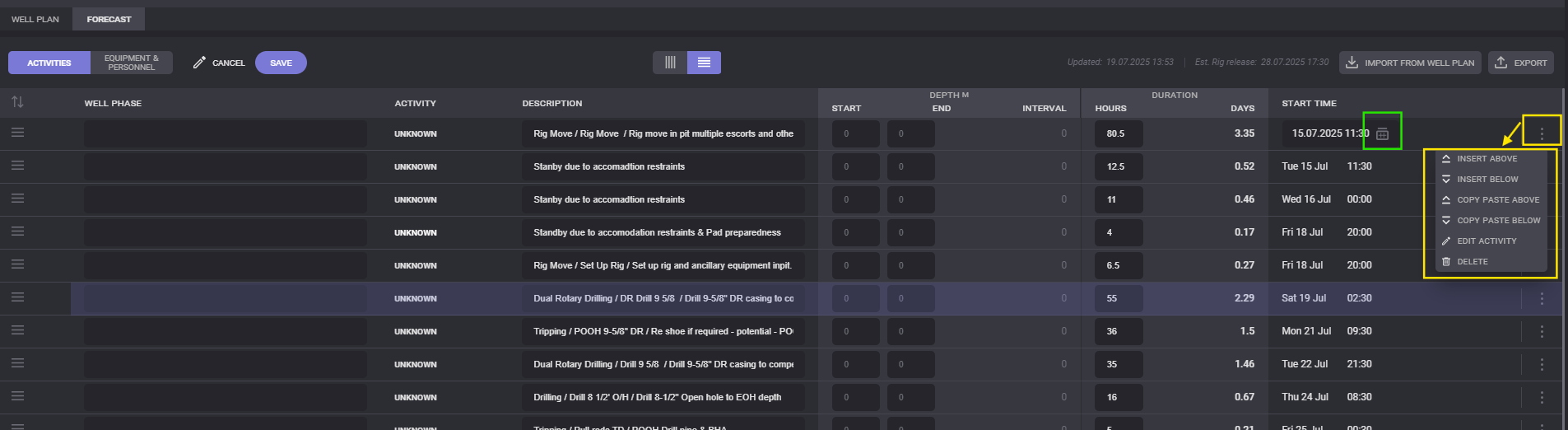Open three-dot menu for Tripping POOH row
The width and height of the screenshot is (1568, 430).
coord(1541,331)
